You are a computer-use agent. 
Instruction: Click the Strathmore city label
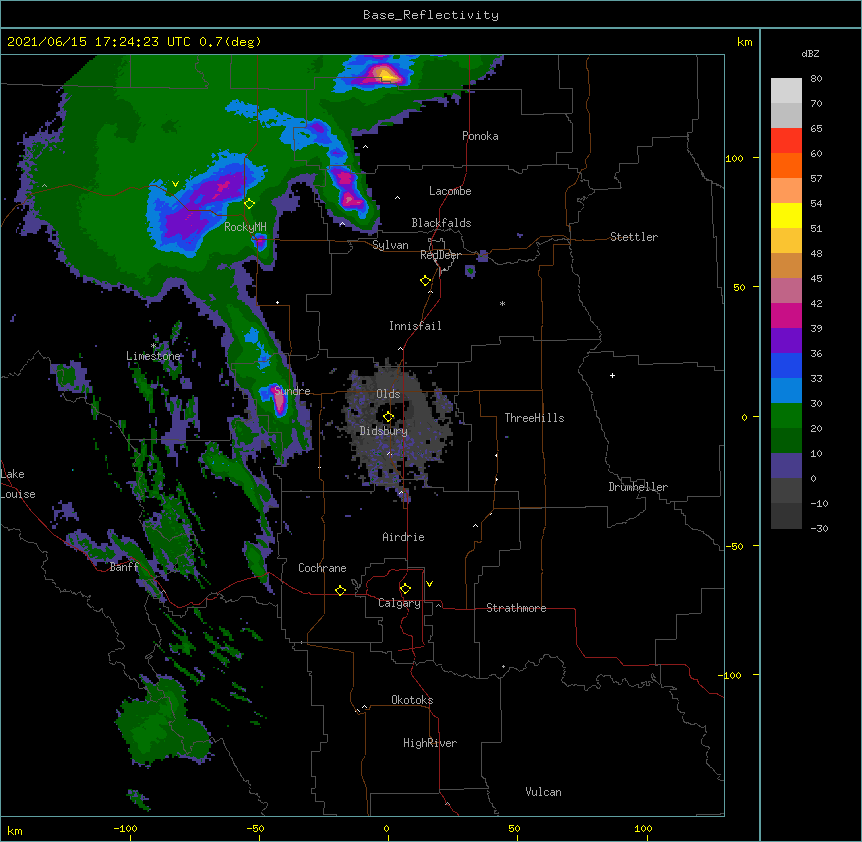(516, 608)
